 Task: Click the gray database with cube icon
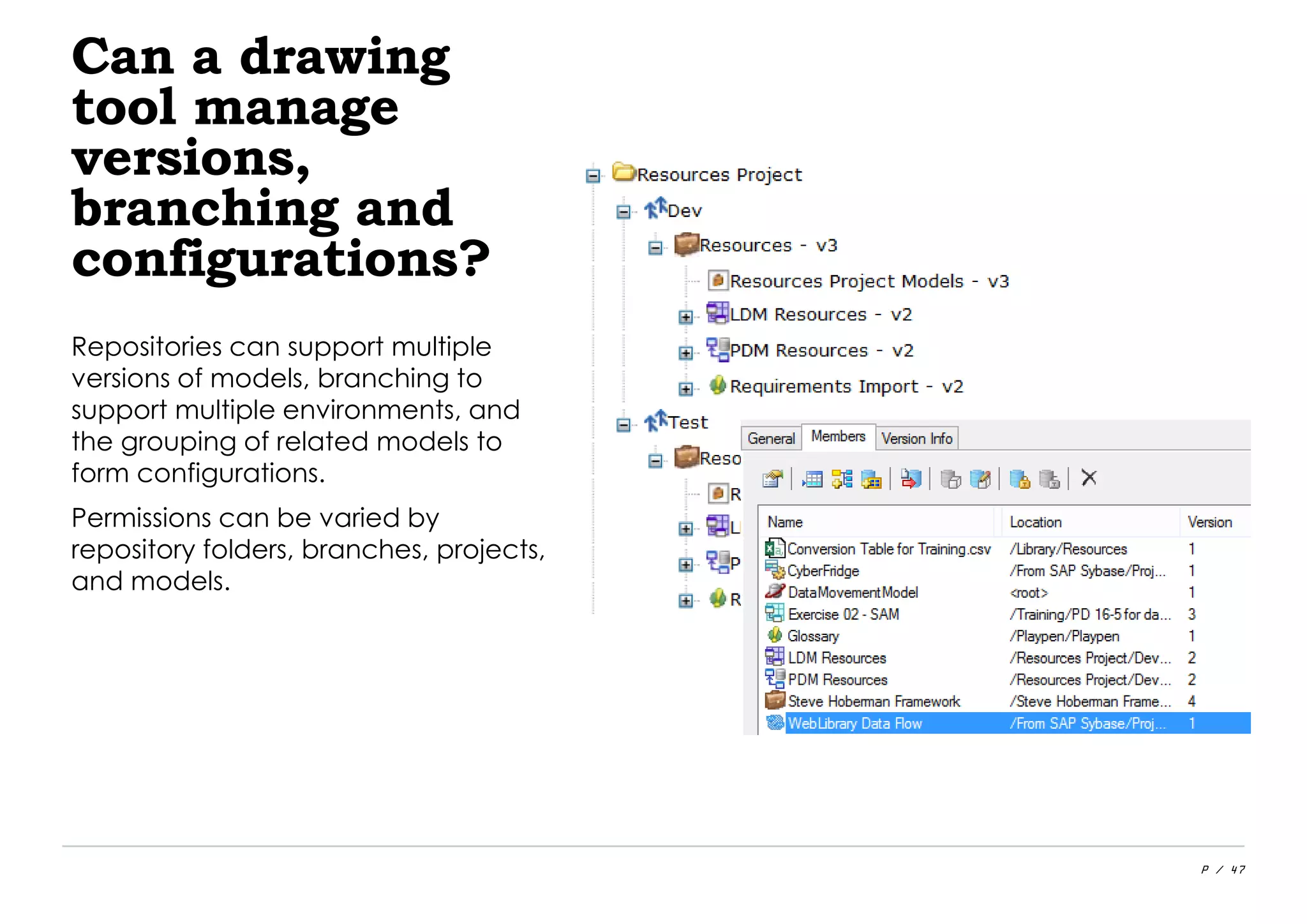click(x=951, y=479)
